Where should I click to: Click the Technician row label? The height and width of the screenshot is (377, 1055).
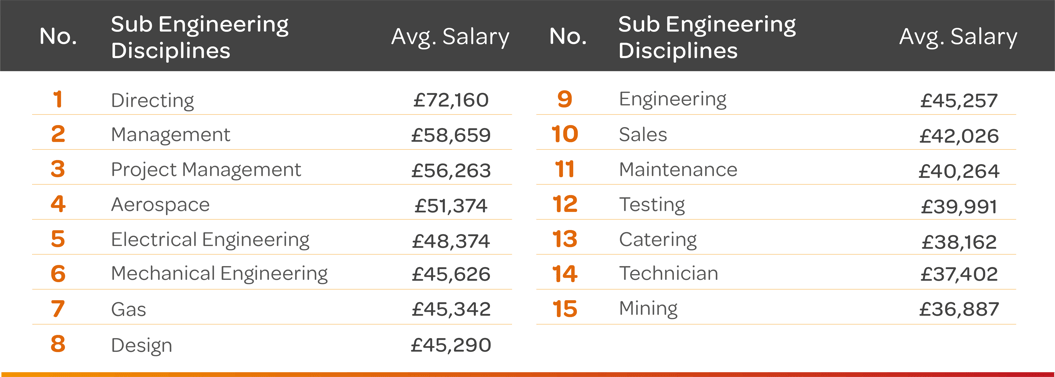coord(668,273)
